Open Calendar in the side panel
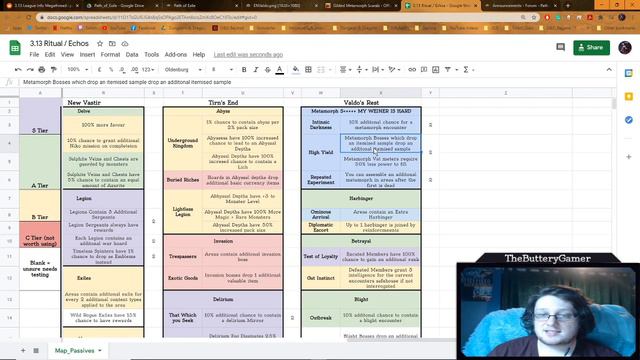The image size is (640, 360). click(629, 73)
